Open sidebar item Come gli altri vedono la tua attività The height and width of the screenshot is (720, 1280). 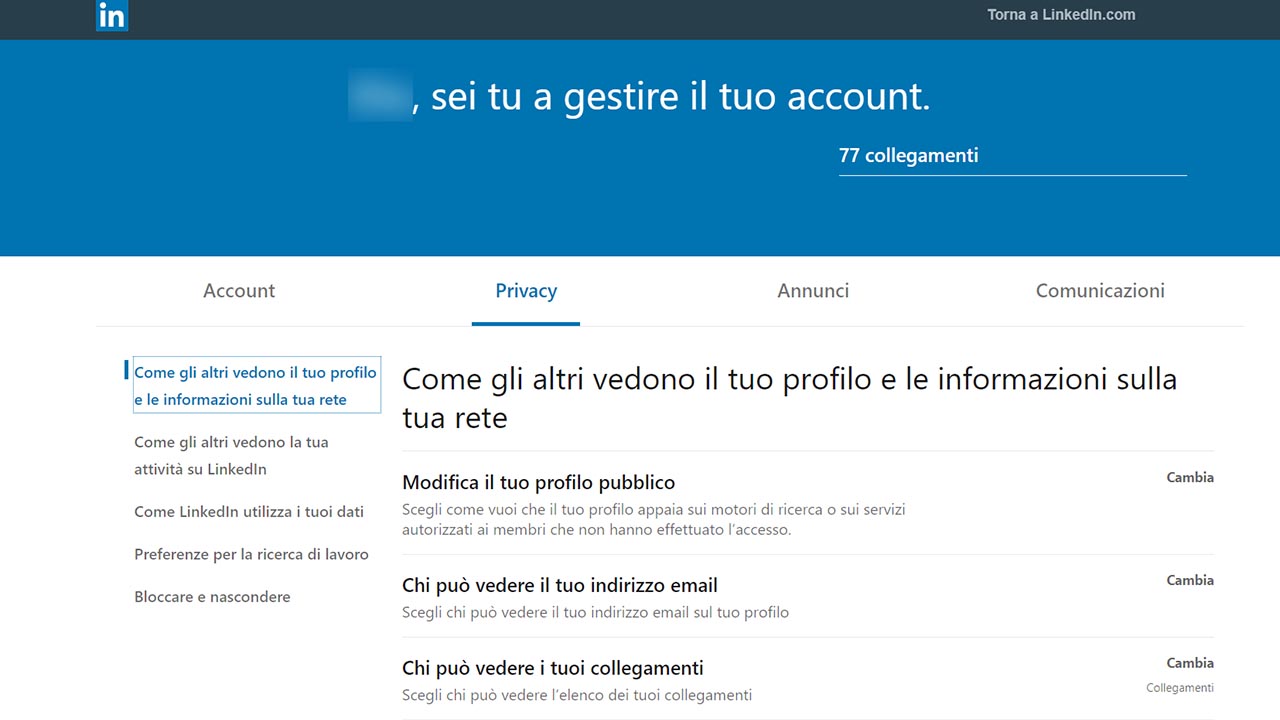[x=231, y=455]
